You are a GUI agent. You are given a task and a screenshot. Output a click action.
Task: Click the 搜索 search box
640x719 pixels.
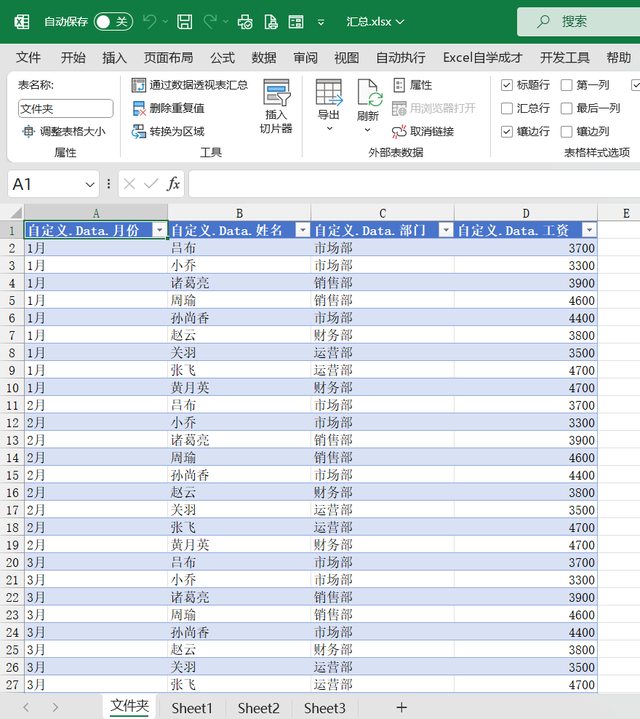tap(579, 22)
